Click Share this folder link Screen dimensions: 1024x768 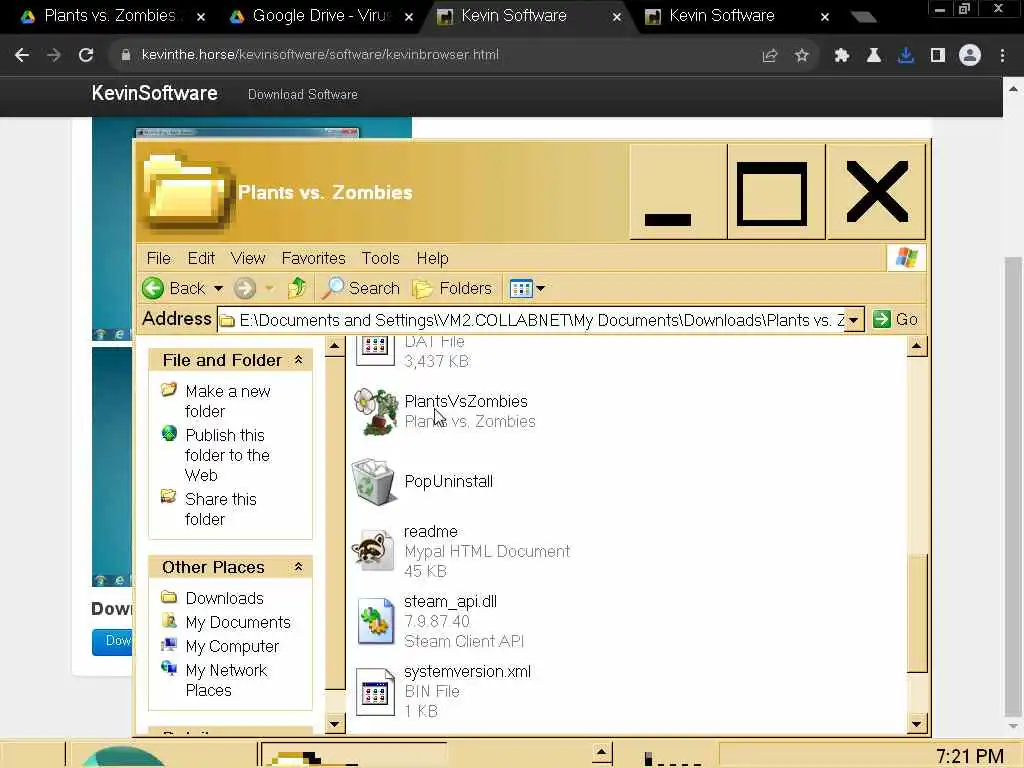click(221, 509)
